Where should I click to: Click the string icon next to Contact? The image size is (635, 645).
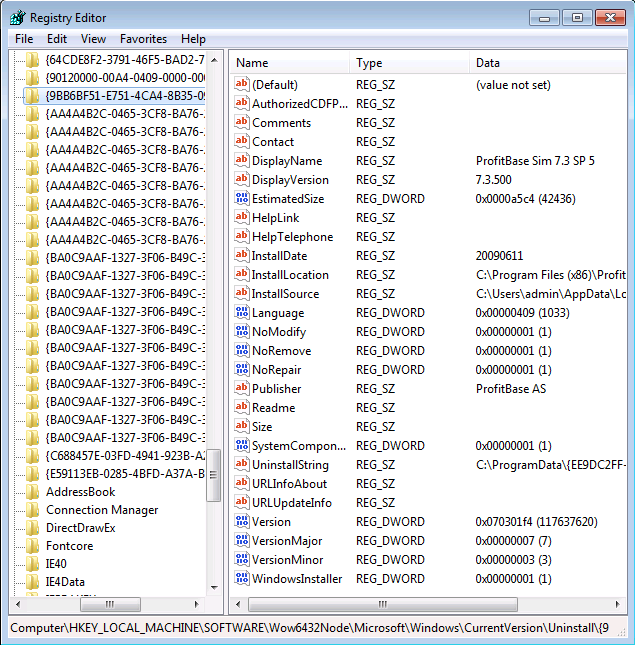(x=242, y=141)
